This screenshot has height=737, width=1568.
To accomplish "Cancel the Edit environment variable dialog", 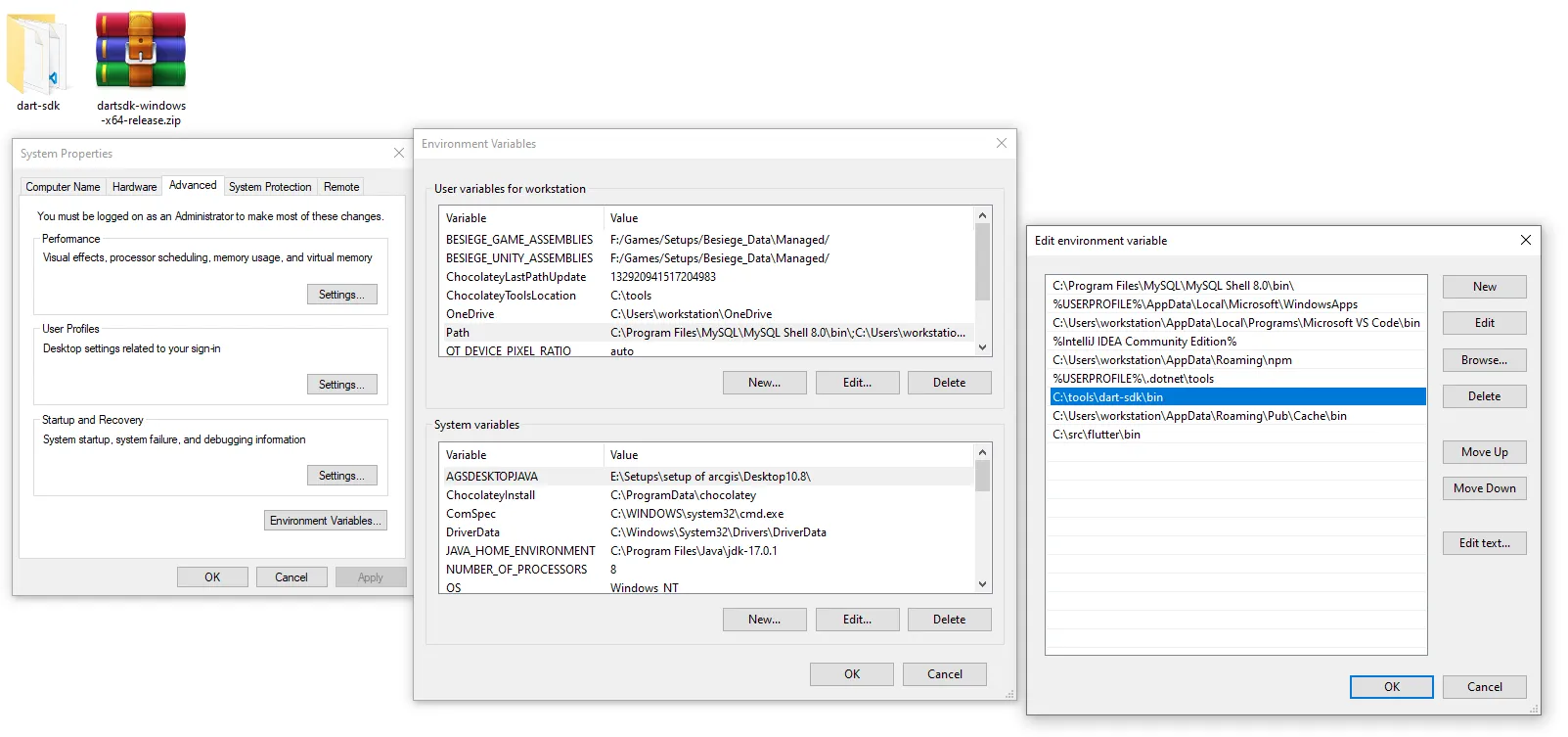I will (1485, 687).
